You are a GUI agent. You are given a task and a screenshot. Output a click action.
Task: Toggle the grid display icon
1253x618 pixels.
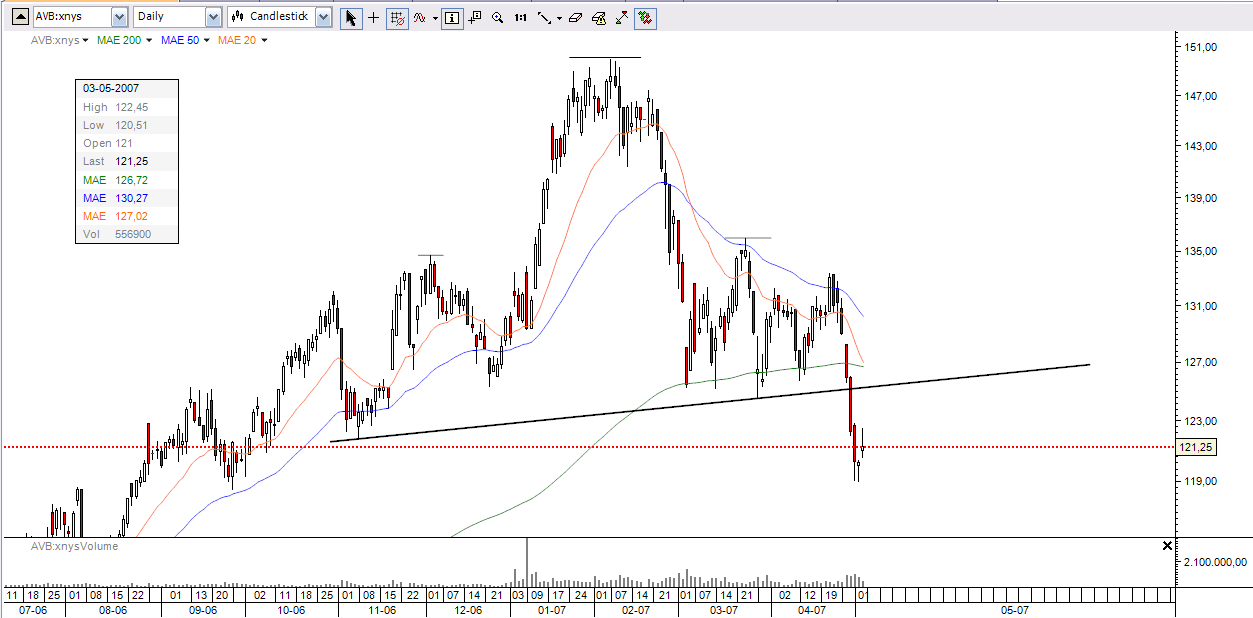tap(397, 17)
